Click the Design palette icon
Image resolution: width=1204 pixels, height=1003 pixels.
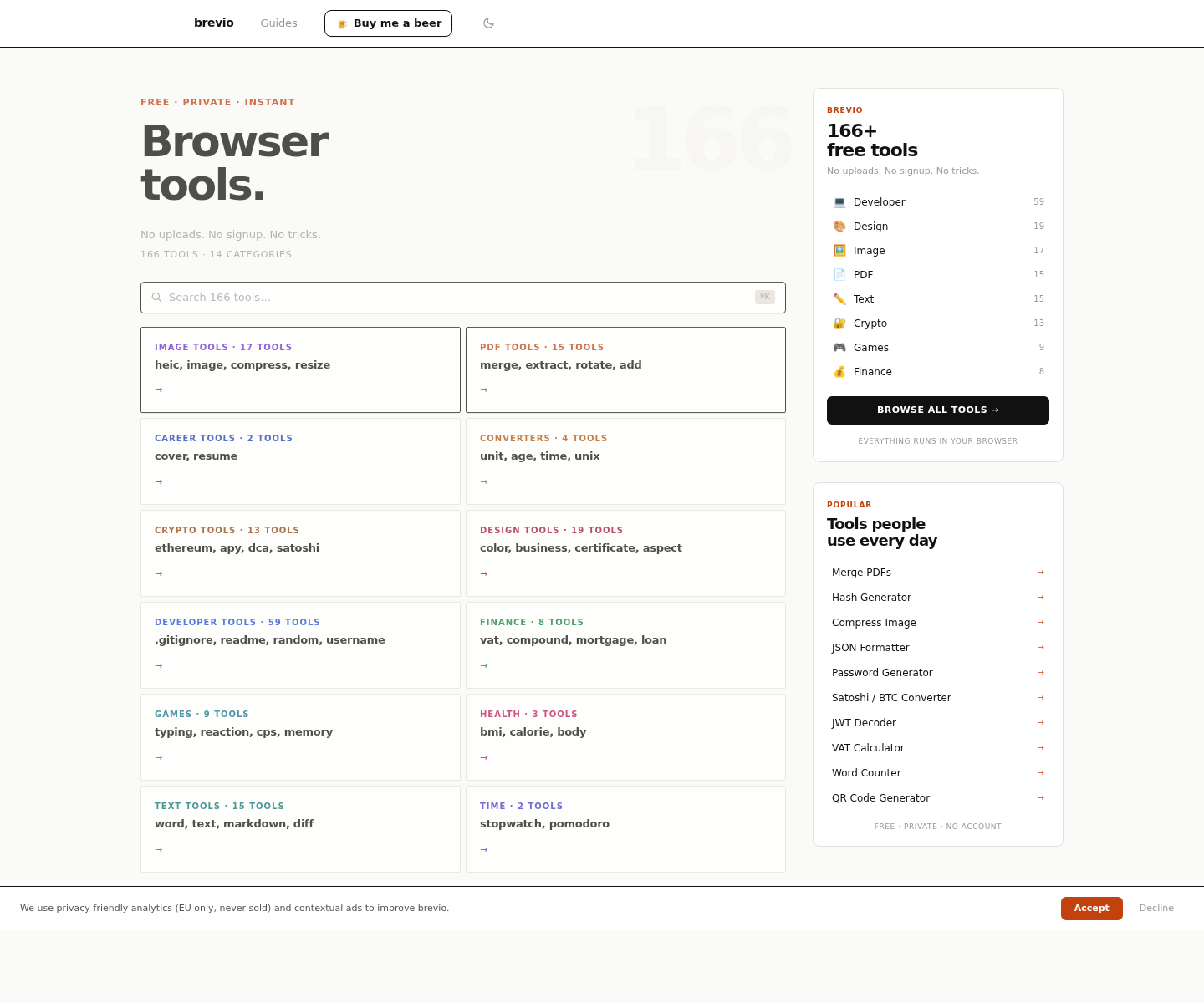(x=839, y=227)
